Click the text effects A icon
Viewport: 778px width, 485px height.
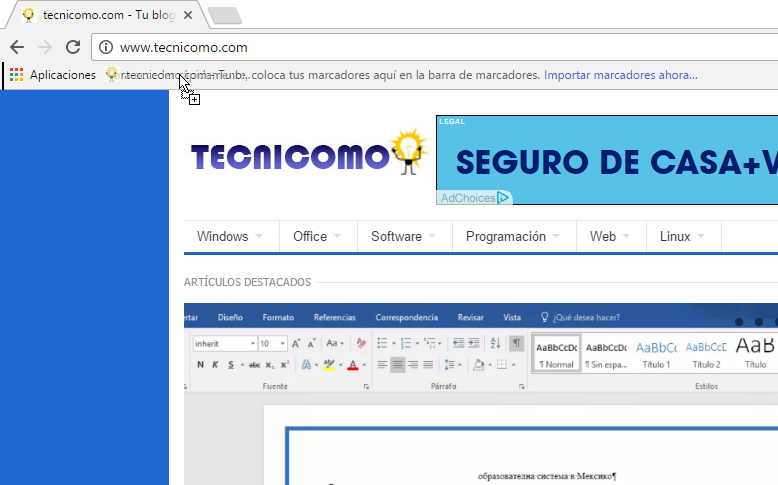click(x=306, y=365)
